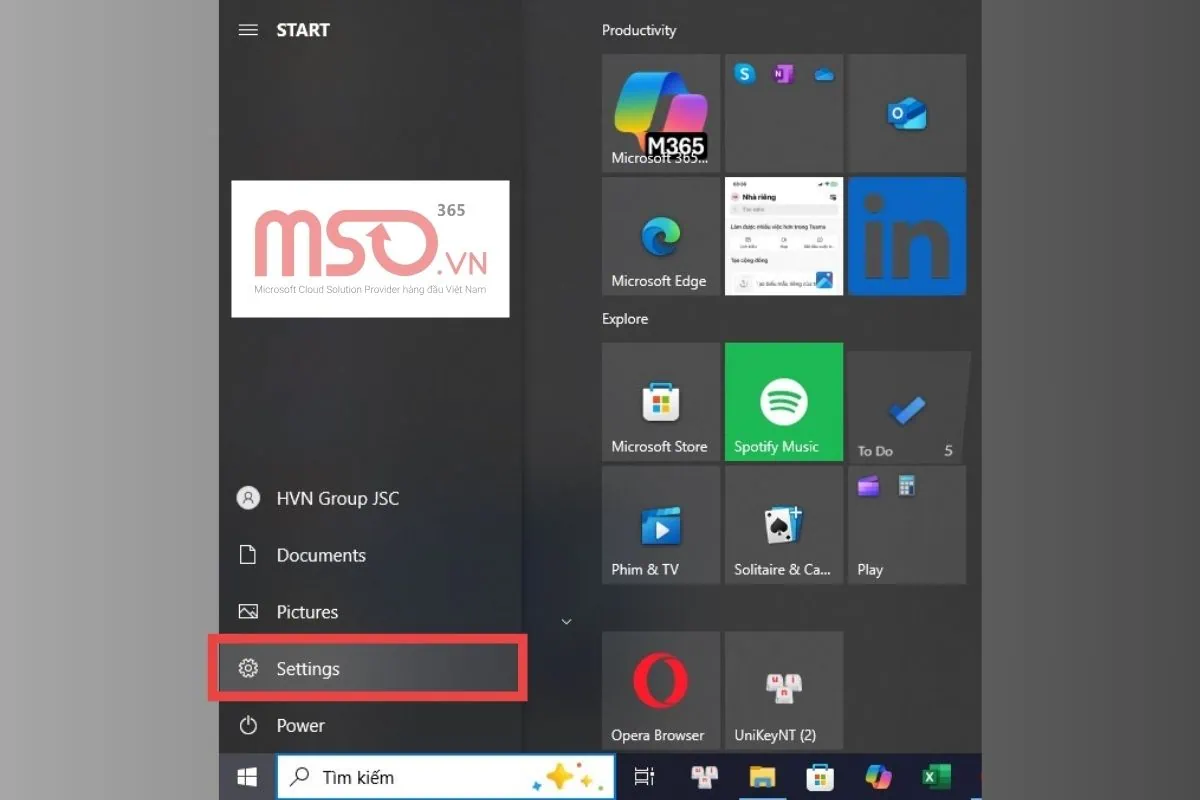This screenshot has height=800, width=1200.
Task: Open the Microsoft 365 Copilot tile
Action: tap(660, 113)
